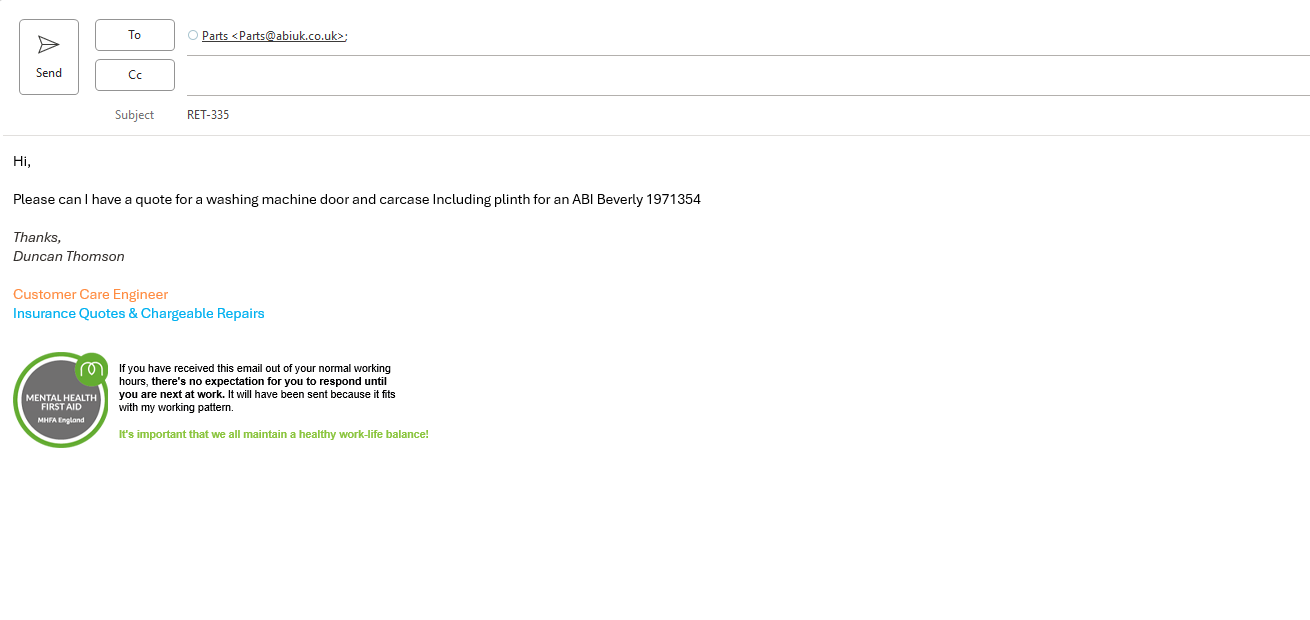Click presence status circle beside Parts recipient
The height and width of the screenshot is (620, 1310).
[x=193, y=35]
